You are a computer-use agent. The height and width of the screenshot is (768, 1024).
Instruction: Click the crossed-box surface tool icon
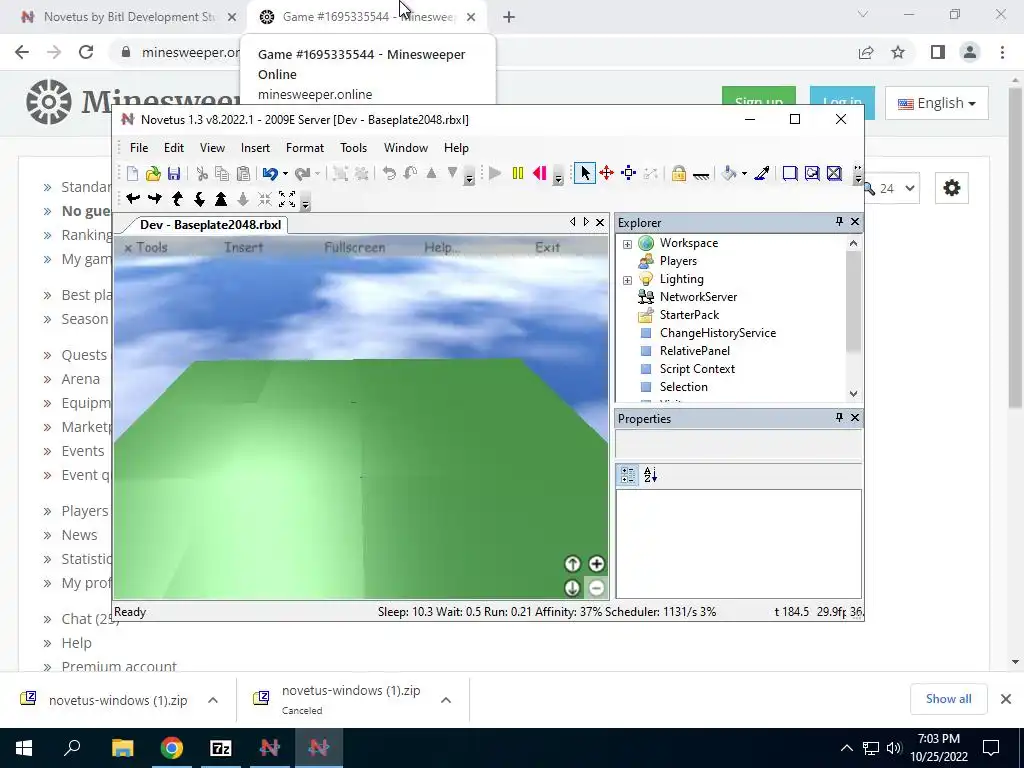click(x=834, y=174)
